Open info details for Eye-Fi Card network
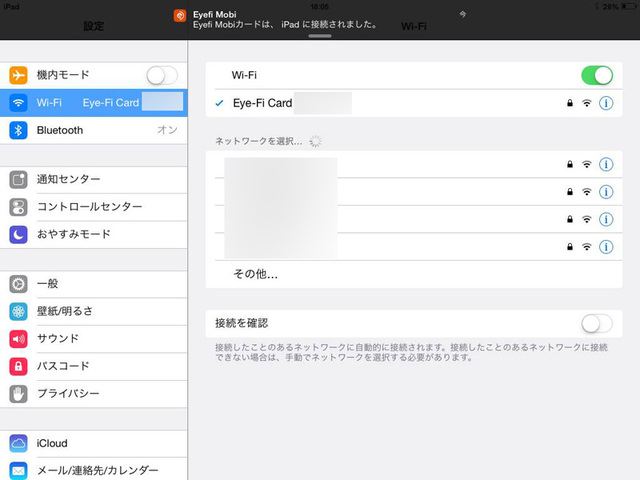Image resolution: width=640 pixels, height=480 pixels. click(605, 103)
